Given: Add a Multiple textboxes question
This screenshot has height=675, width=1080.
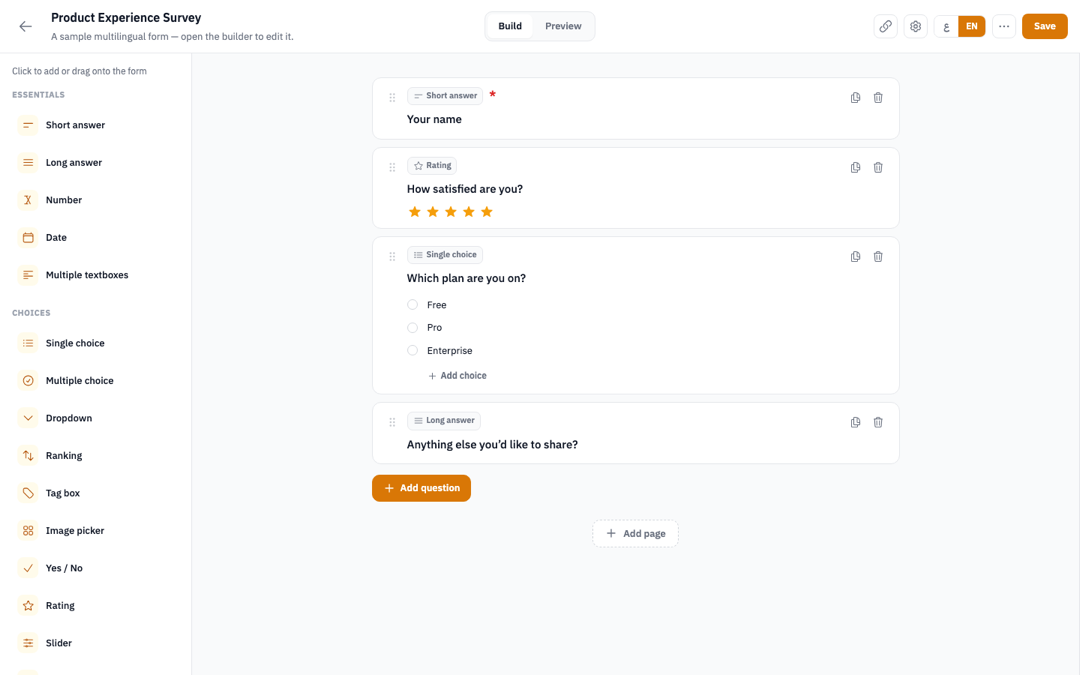Looking at the screenshot, I should pos(95,275).
